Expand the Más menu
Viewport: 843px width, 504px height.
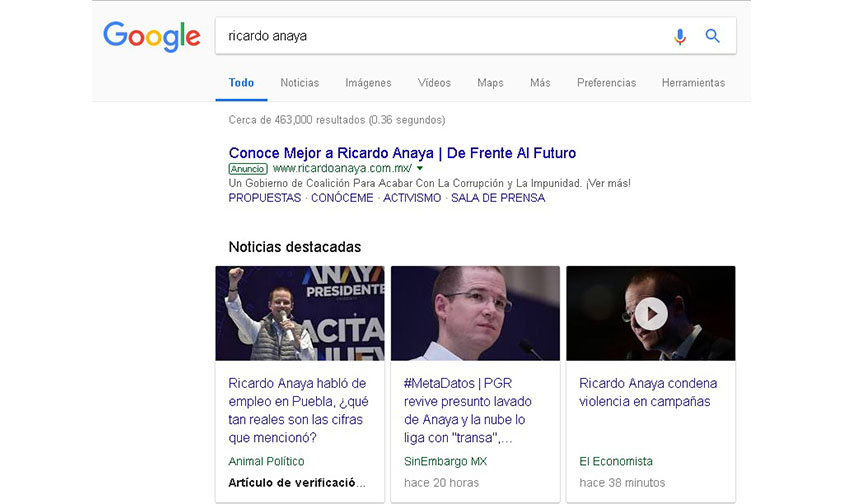pyautogui.click(x=540, y=83)
